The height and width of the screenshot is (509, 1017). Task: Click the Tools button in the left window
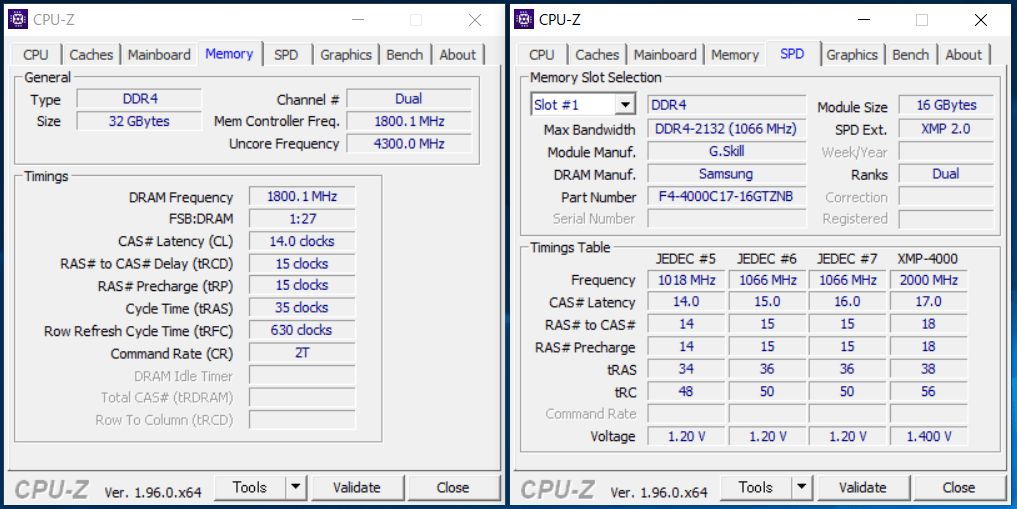click(x=250, y=487)
